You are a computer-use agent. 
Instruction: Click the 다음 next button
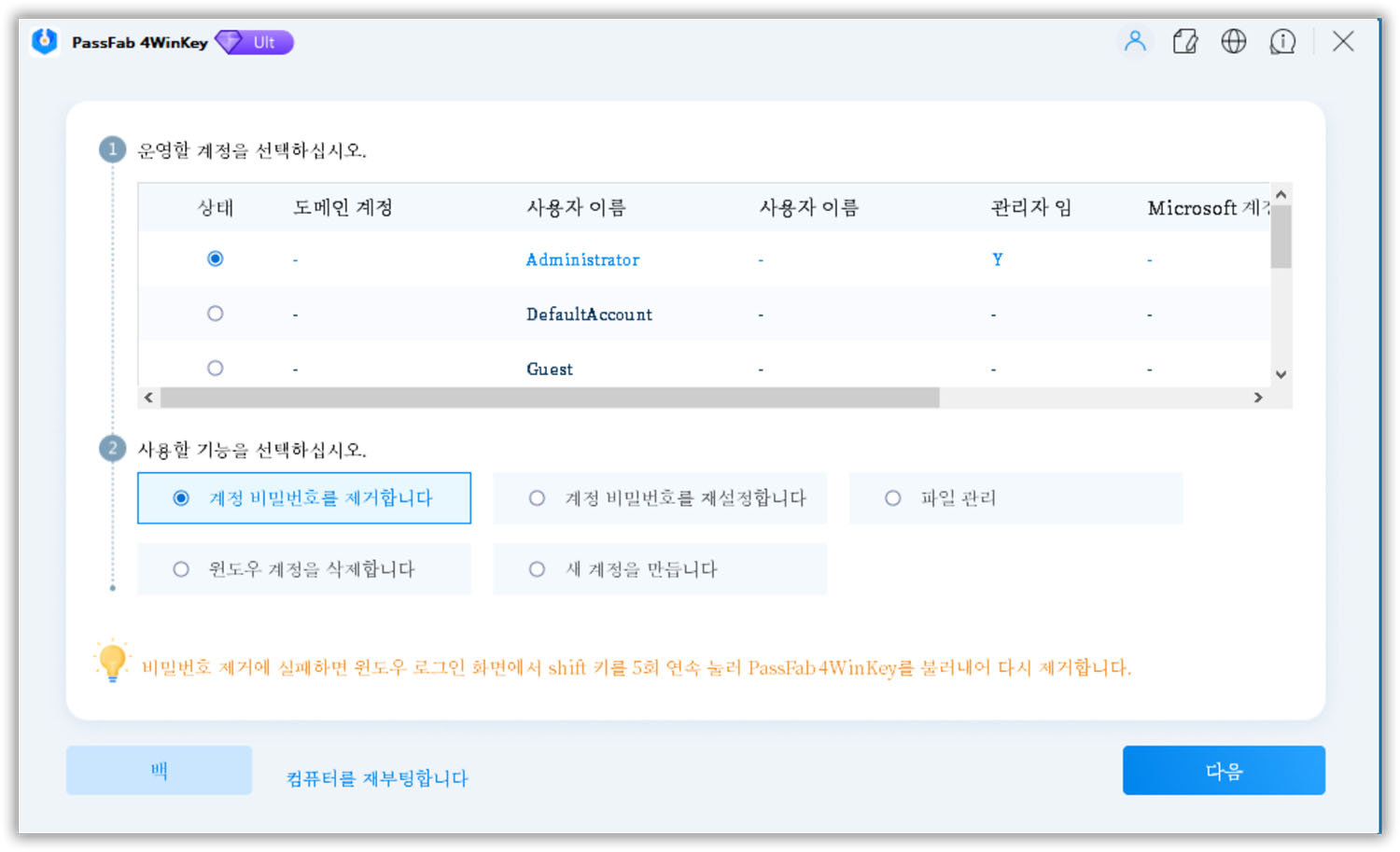pyautogui.click(x=1224, y=770)
